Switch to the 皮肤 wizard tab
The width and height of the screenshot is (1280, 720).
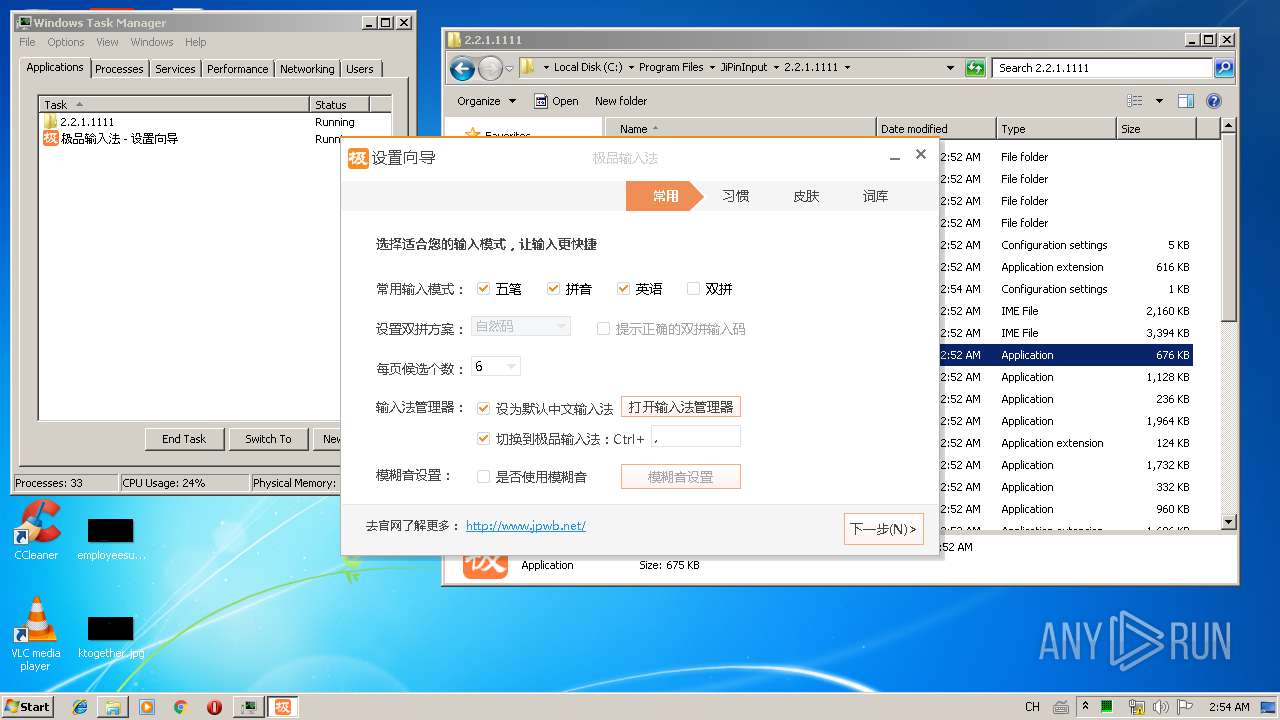pyautogui.click(x=806, y=197)
